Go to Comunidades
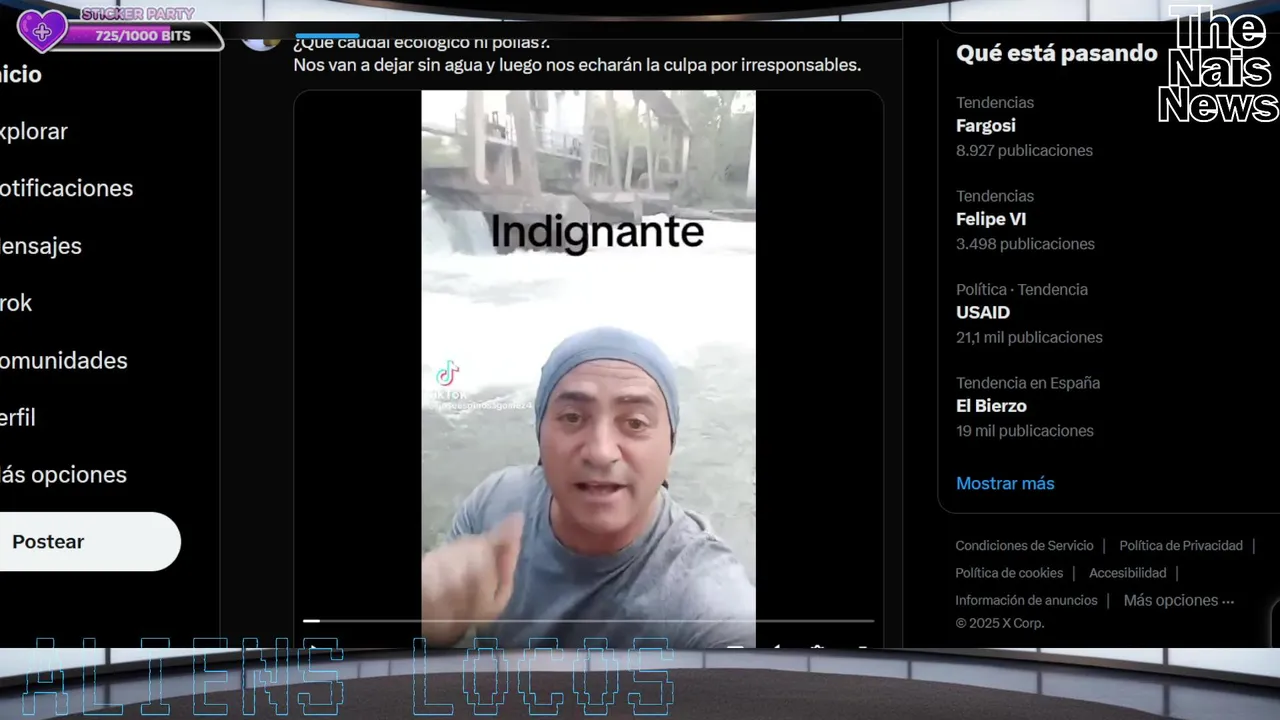This screenshot has width=1280, height=720. click(x=63, y=361)
